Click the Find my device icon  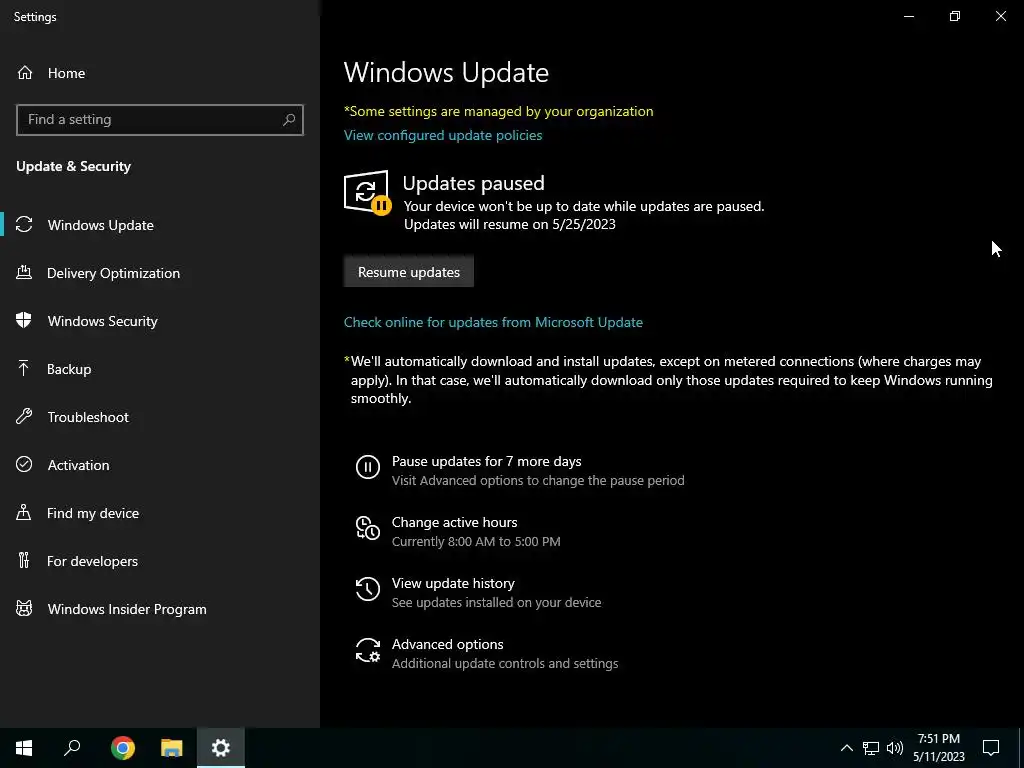point(24,513)
